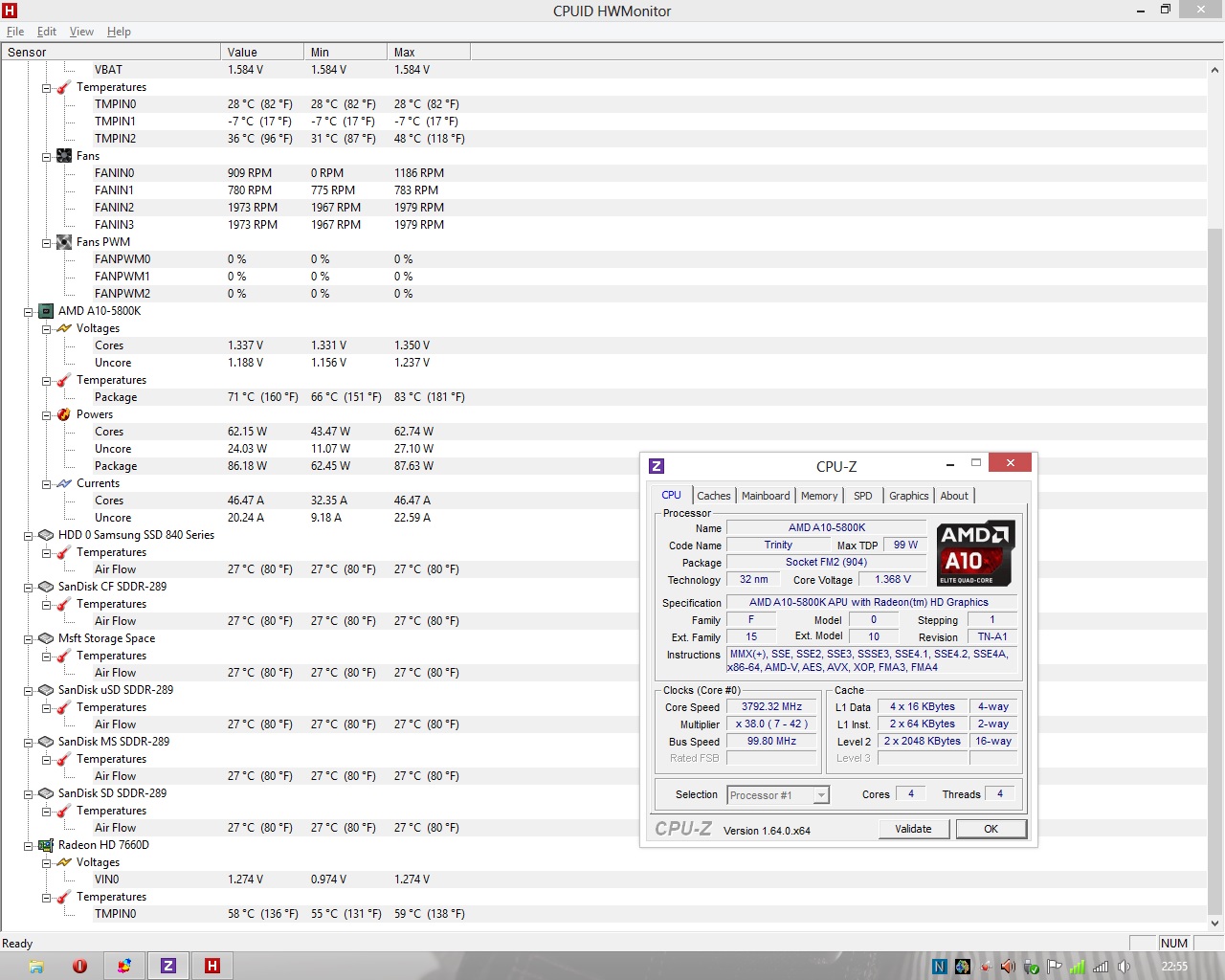Open the Action Center flag icon

(1054, 967)
